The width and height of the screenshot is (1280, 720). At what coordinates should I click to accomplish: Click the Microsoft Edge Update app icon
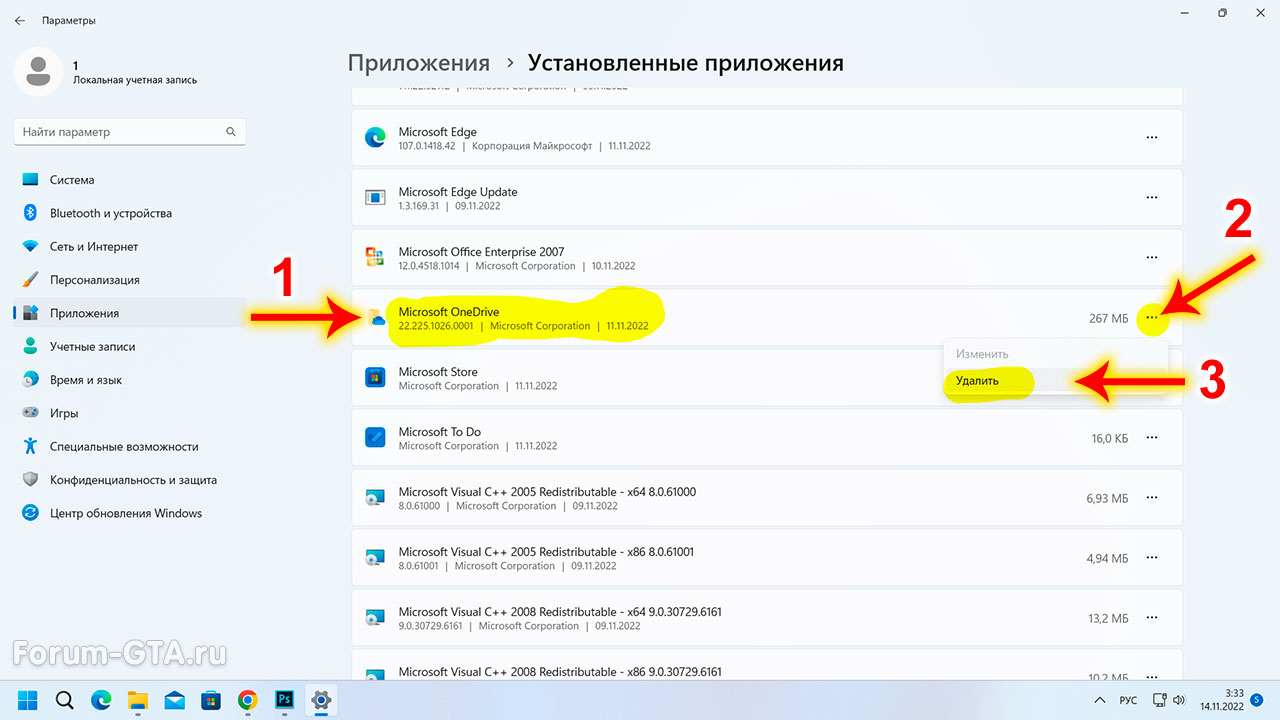coord(375,198)
